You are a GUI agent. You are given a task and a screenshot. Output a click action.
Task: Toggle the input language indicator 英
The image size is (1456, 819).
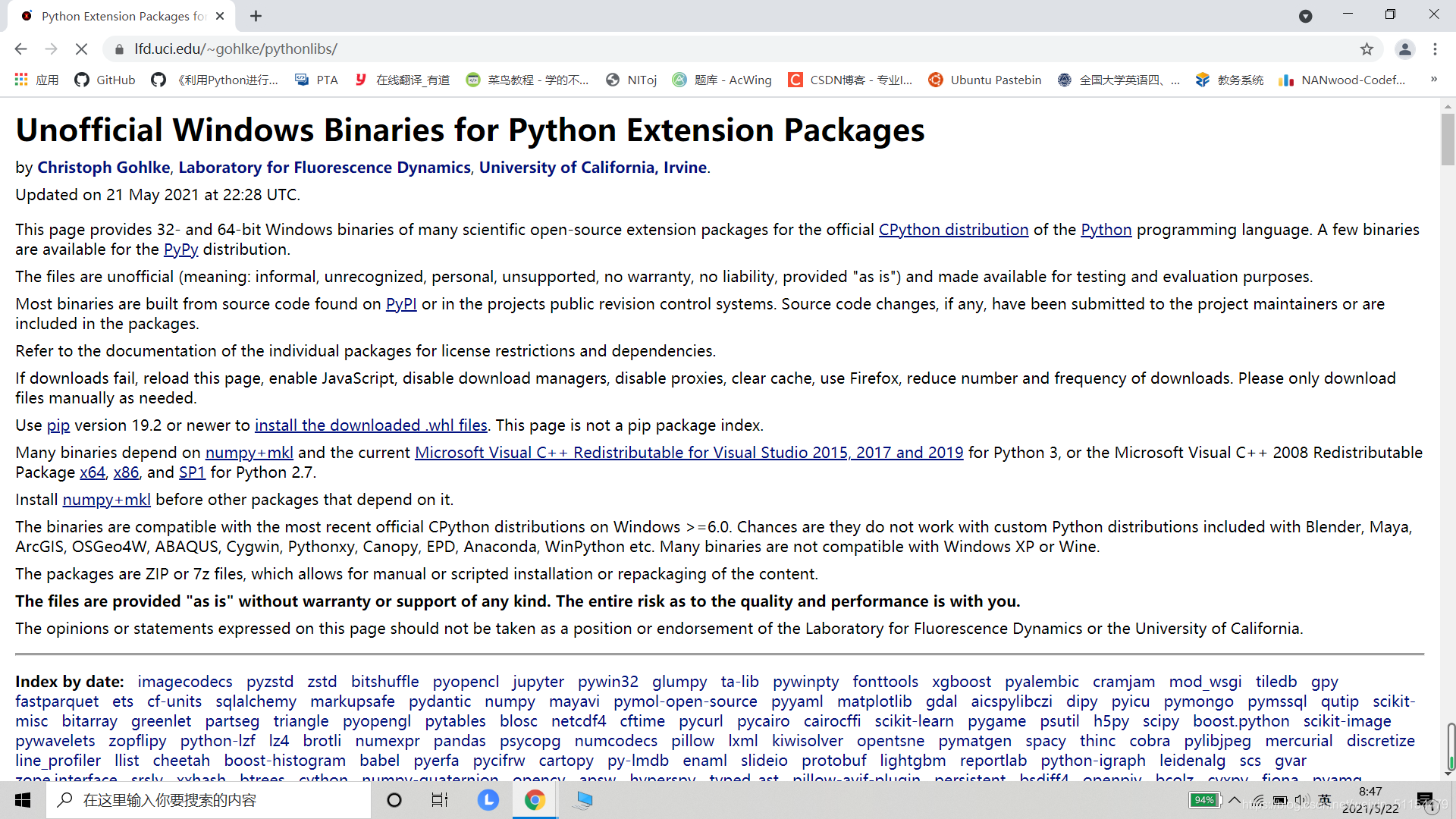point(1325,800)
